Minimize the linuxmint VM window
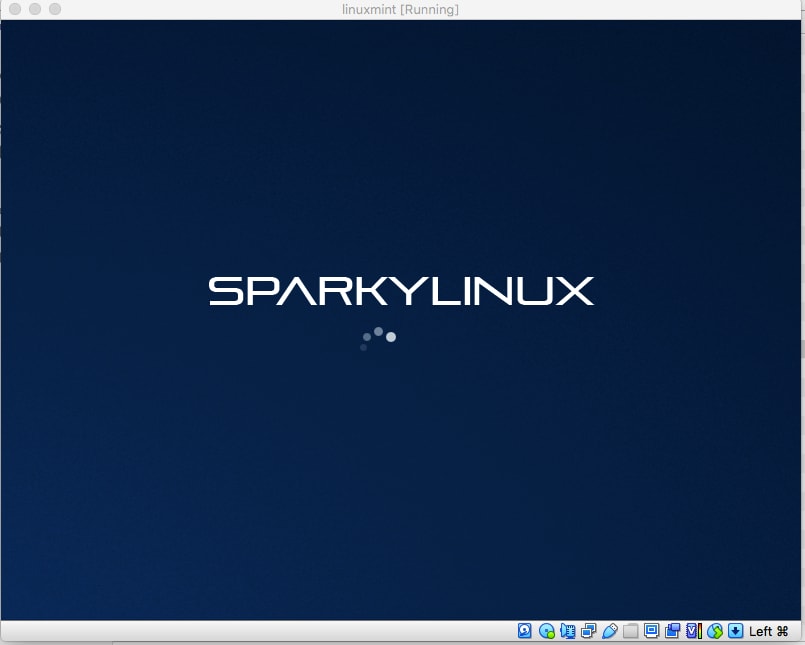 (x=35, y=9)
